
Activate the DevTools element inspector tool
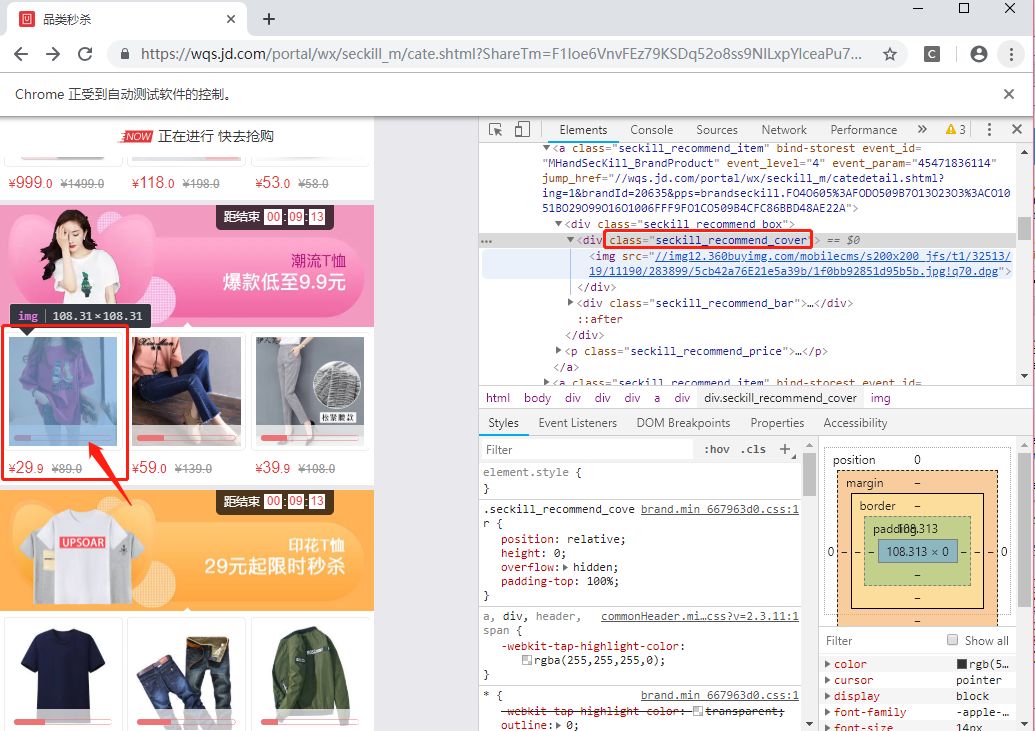(495, 129)
